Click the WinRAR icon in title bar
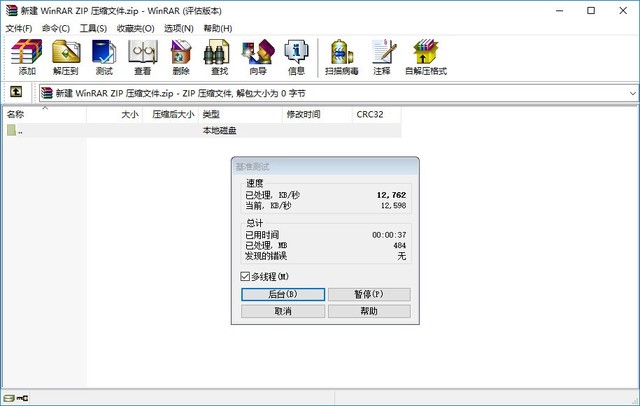The width and height of the screenshot is (640, 406). click(x=12, y=10)
